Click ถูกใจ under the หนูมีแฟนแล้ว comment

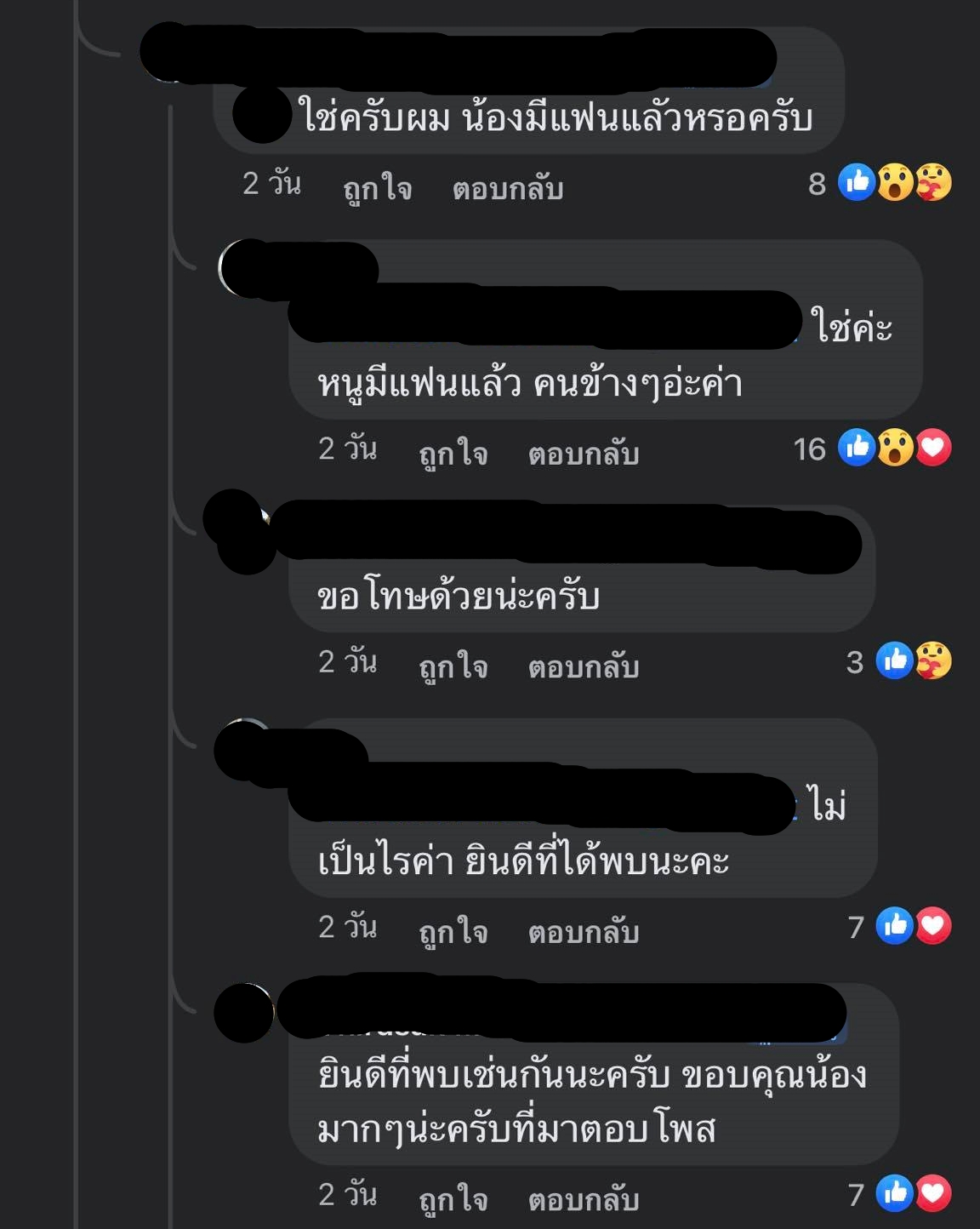click(453, 453)
